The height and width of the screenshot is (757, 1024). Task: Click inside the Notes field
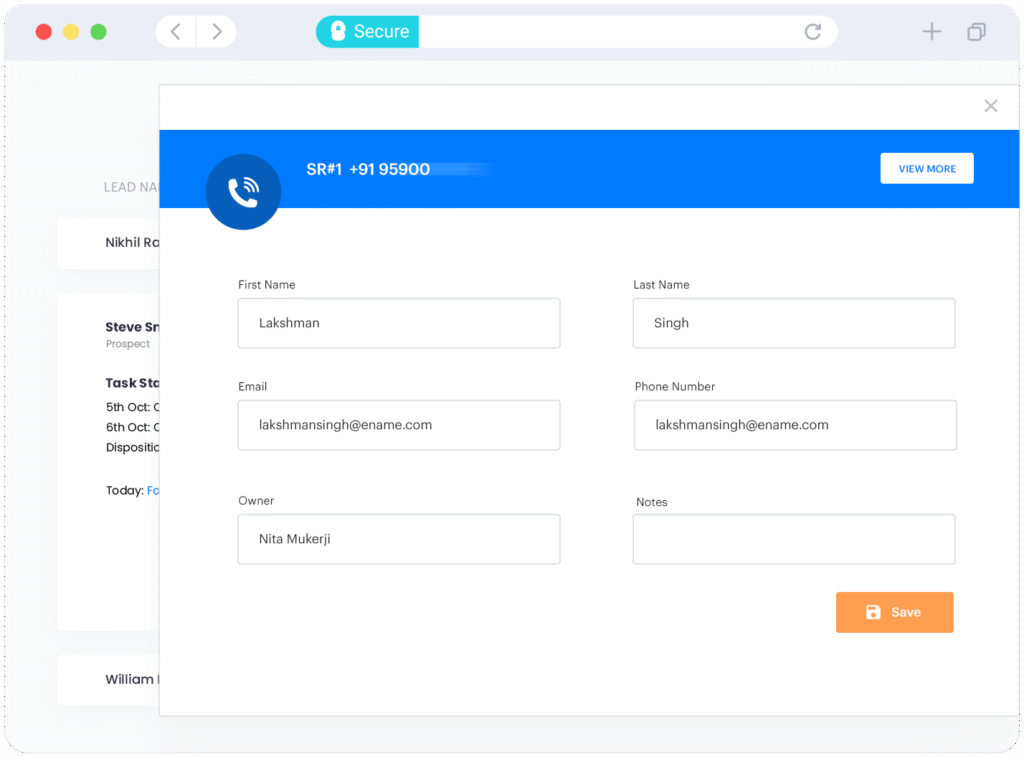793,539
